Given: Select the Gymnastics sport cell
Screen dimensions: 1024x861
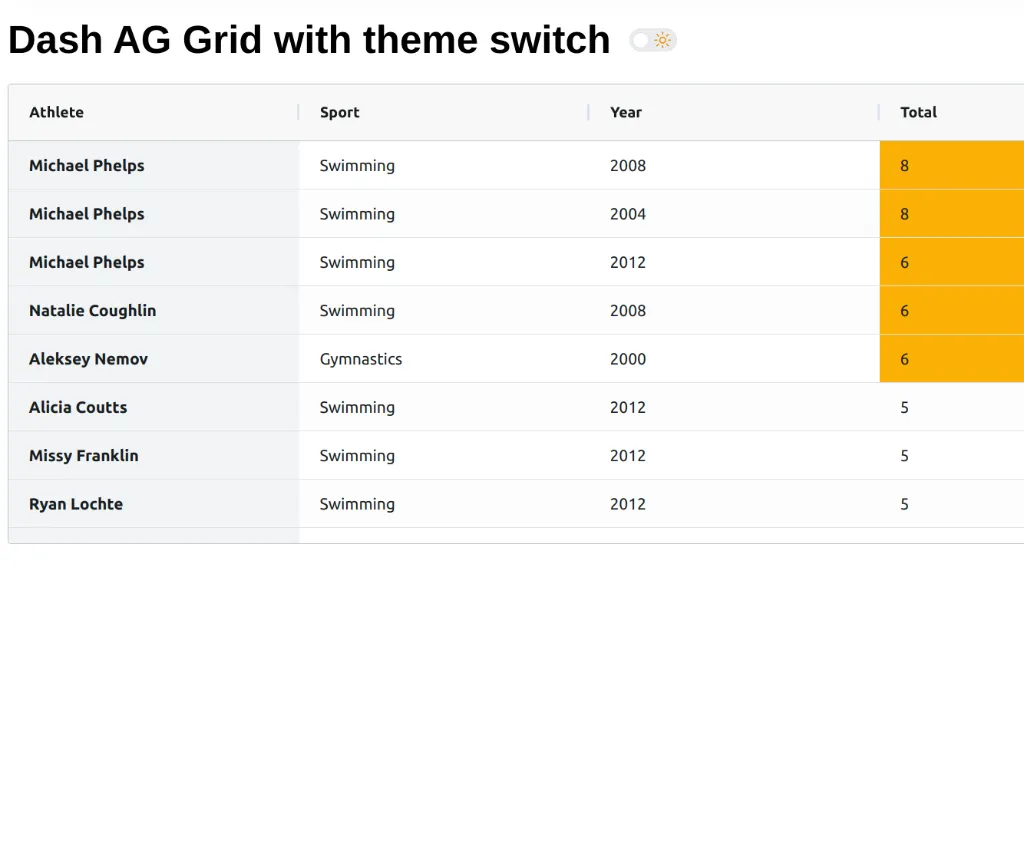Looking at the screenshot, I should click(x=361, y=359).
